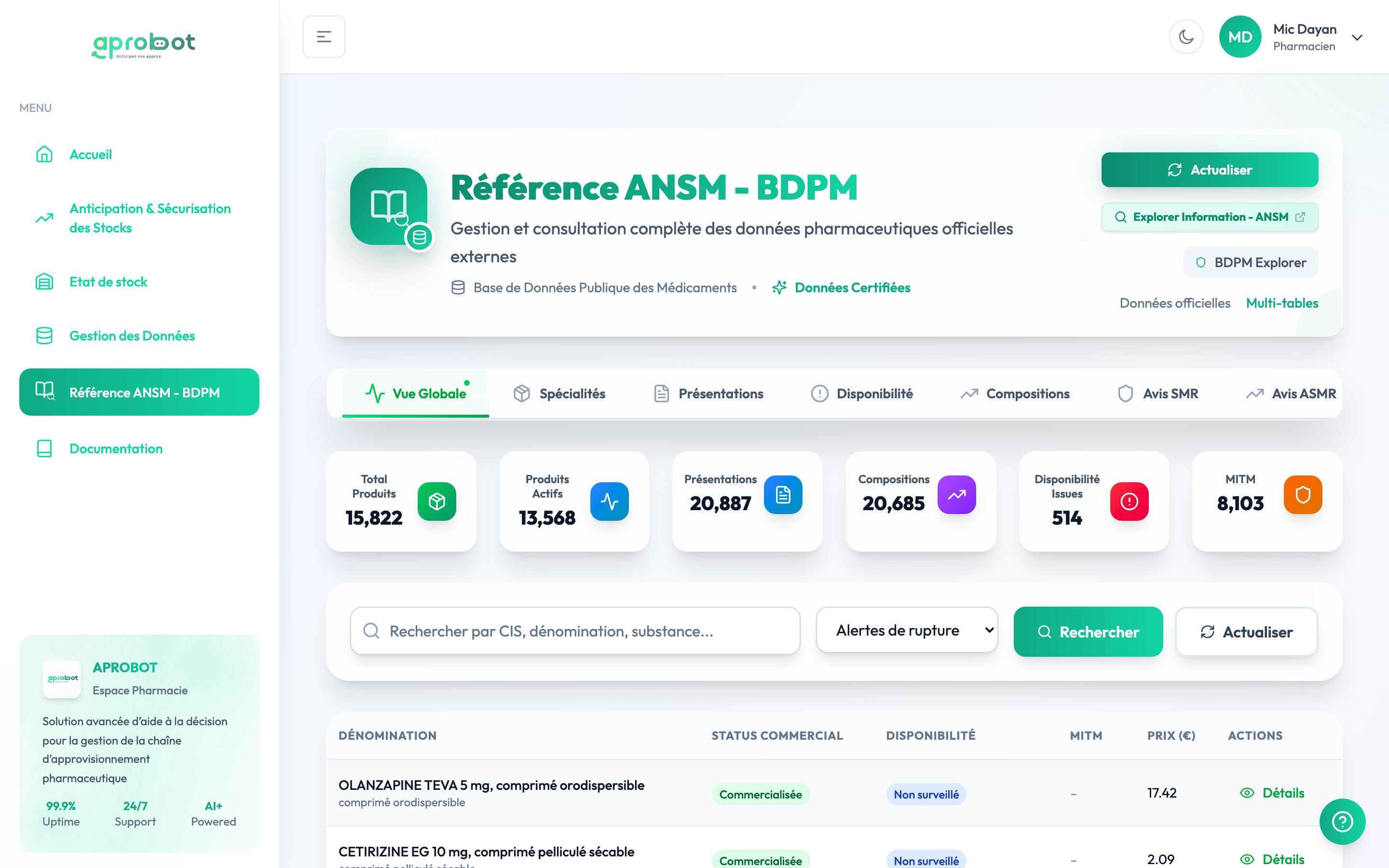This screenshot has width=1389, height=868.
Task: Click the external link icon on Explorer Information
Action: coord(1301,217)
